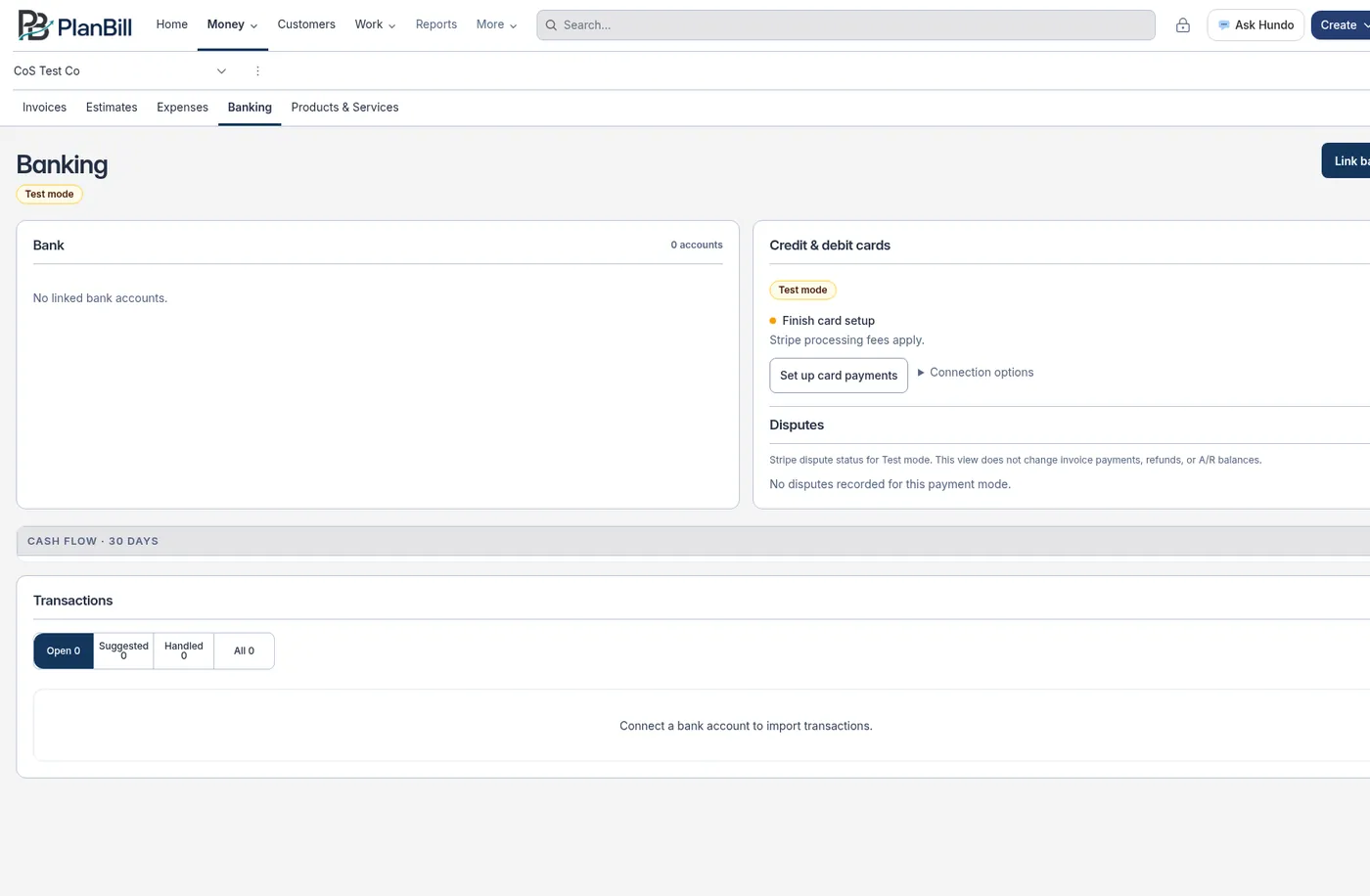The image size is (1370, 896).
Task: Click Connect a bank account message
Action: (x=746, y=726)
